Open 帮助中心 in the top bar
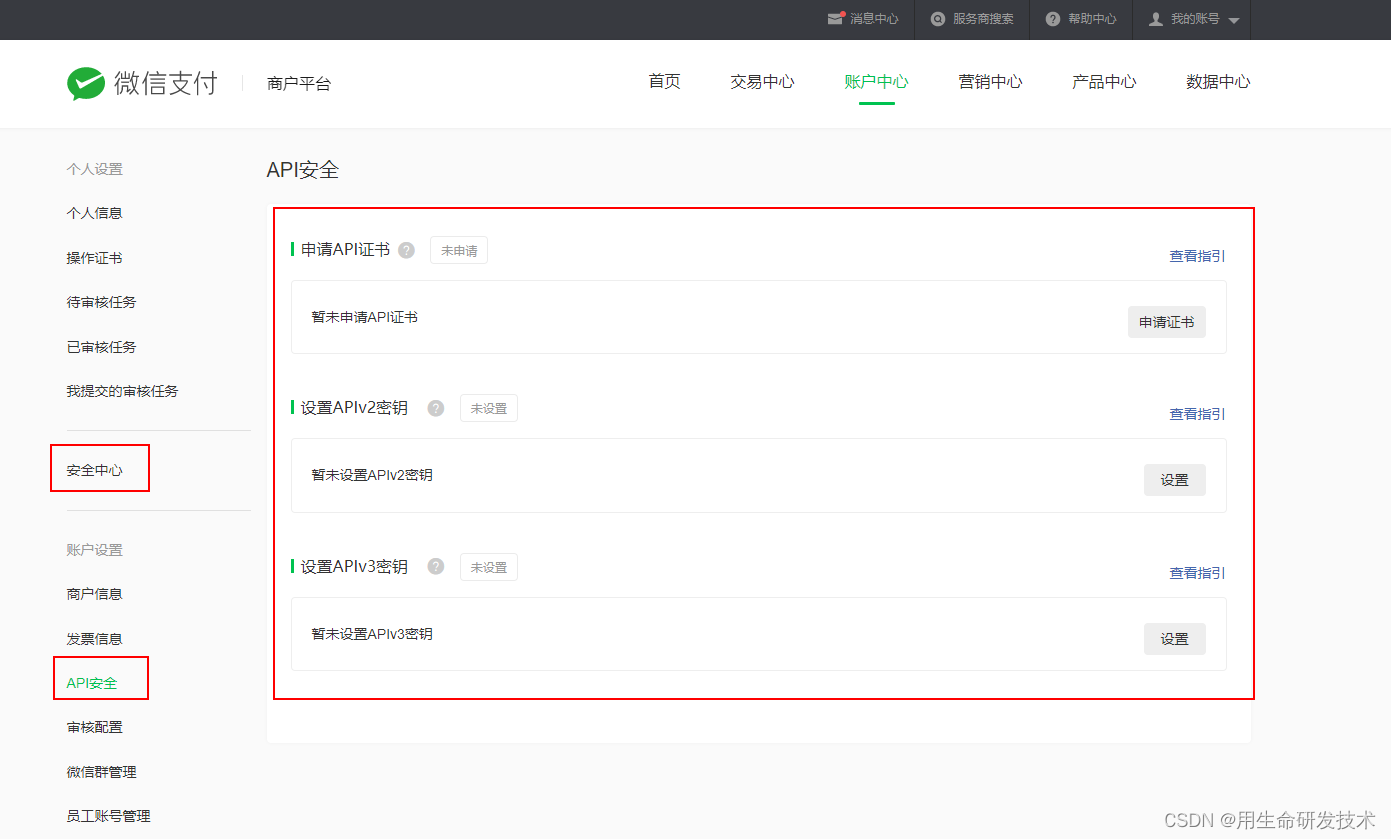This screenshot has height=839, width=1391. tap(1092, 19)
